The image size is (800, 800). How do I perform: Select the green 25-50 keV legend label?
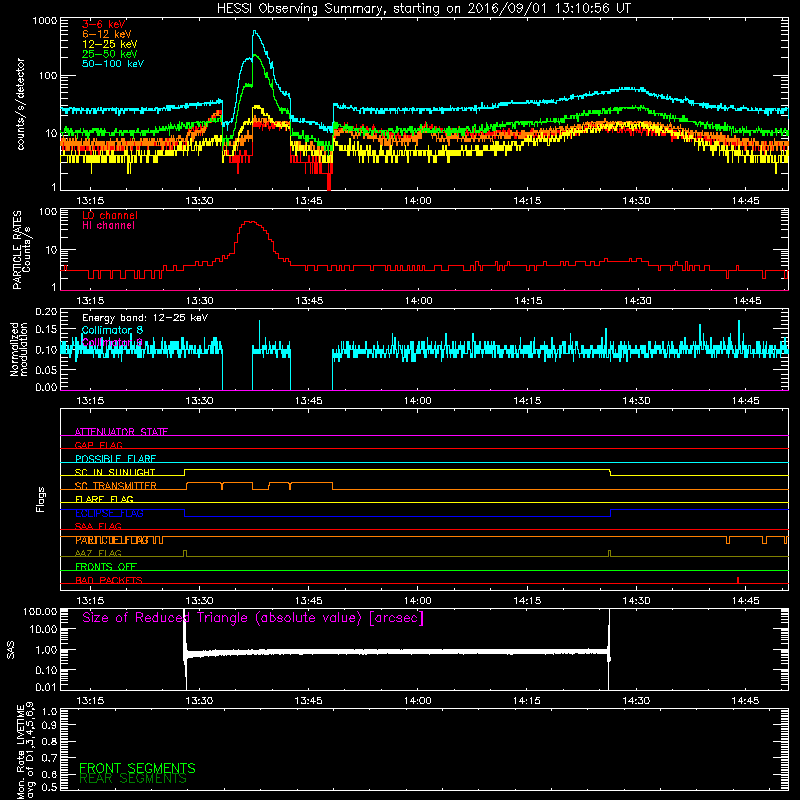110,54
